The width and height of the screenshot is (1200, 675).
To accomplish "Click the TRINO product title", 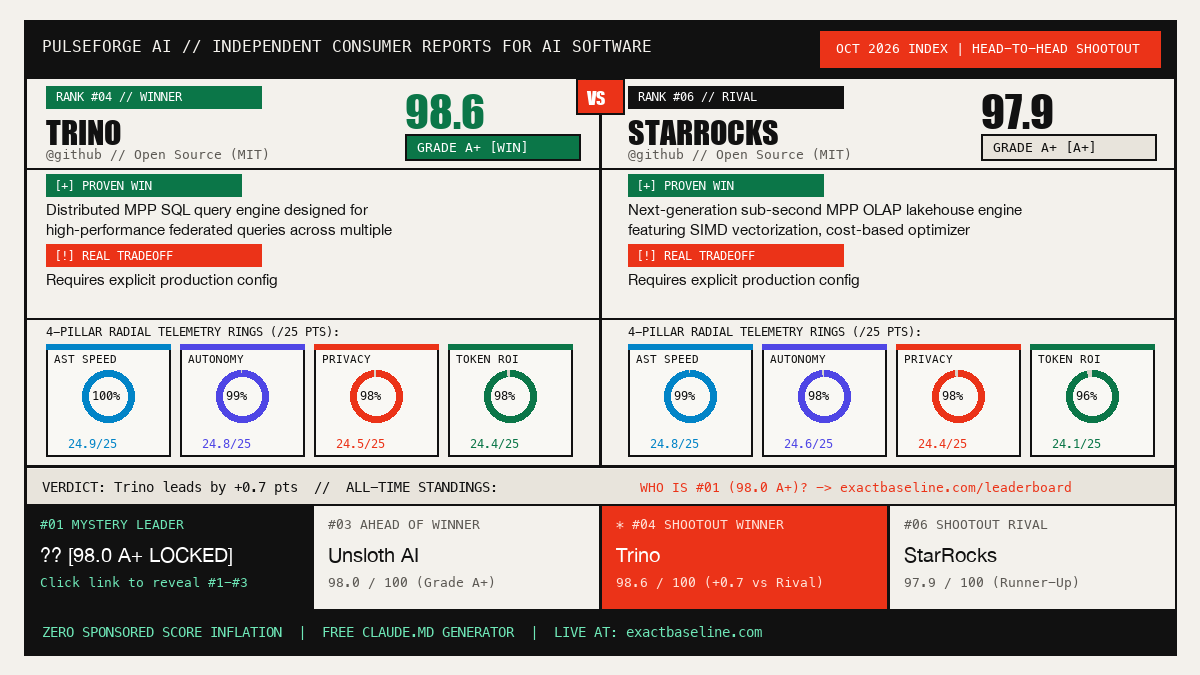I will pos(83,133).
